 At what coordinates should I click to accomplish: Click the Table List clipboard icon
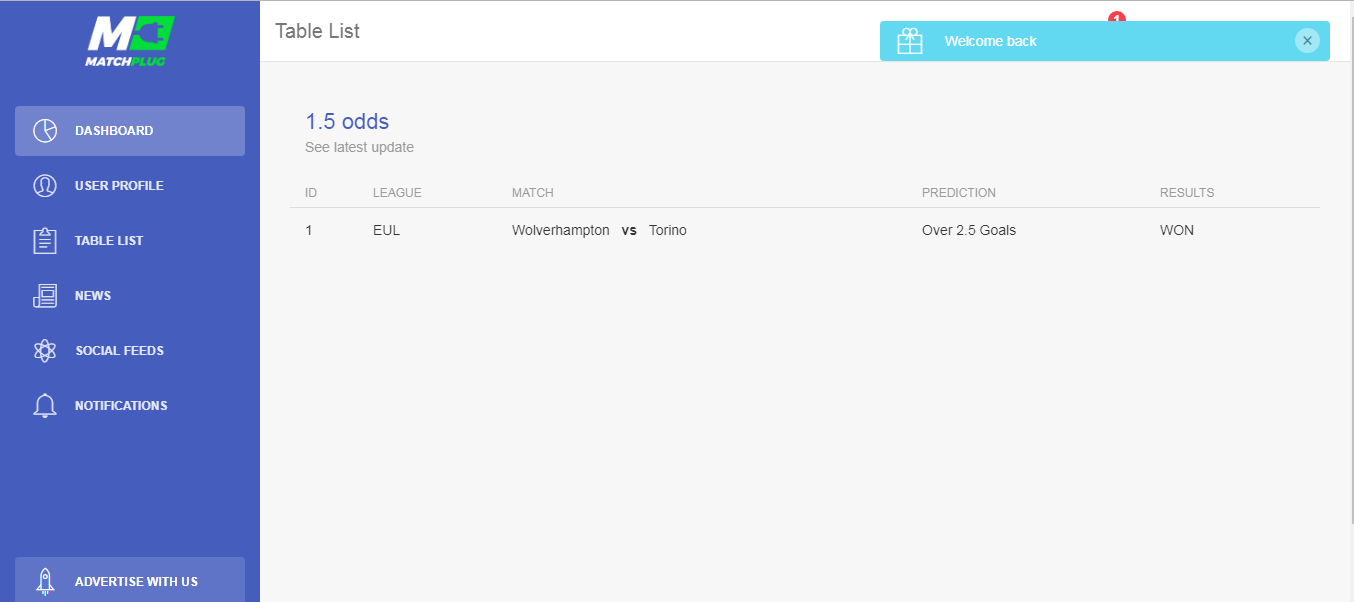[45, 241]
